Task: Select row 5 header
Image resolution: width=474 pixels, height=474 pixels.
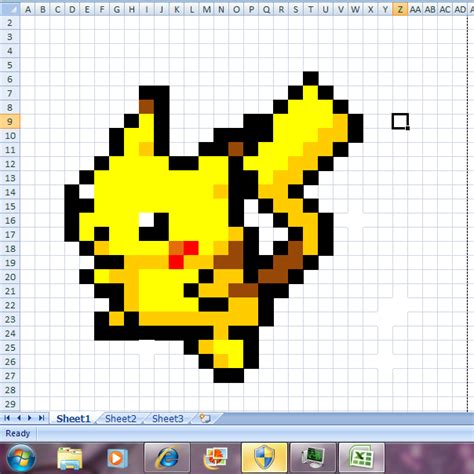Action: point(10,65)
